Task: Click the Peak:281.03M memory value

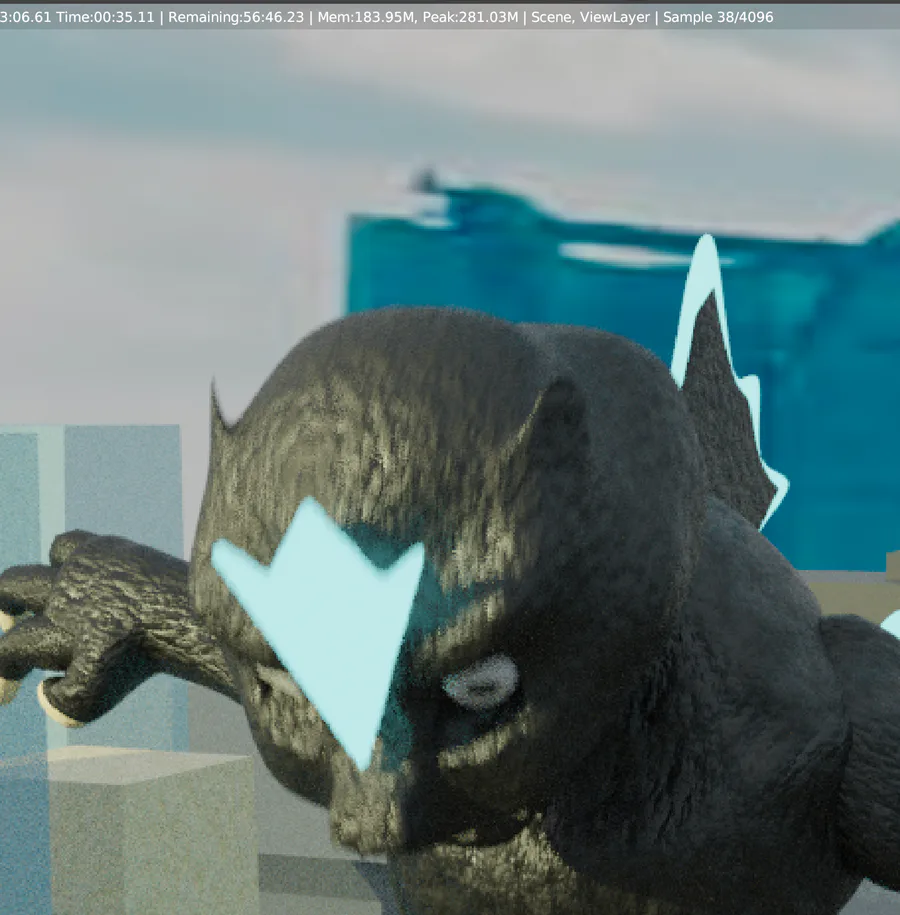Action: coord(470,18)
